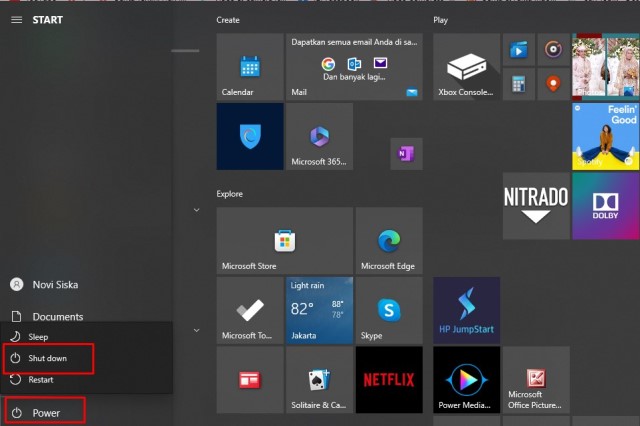The height and width of the screenshot is (426, 640).
Task: Expand the upper app list chevron
Action: (x=196, y=210)
